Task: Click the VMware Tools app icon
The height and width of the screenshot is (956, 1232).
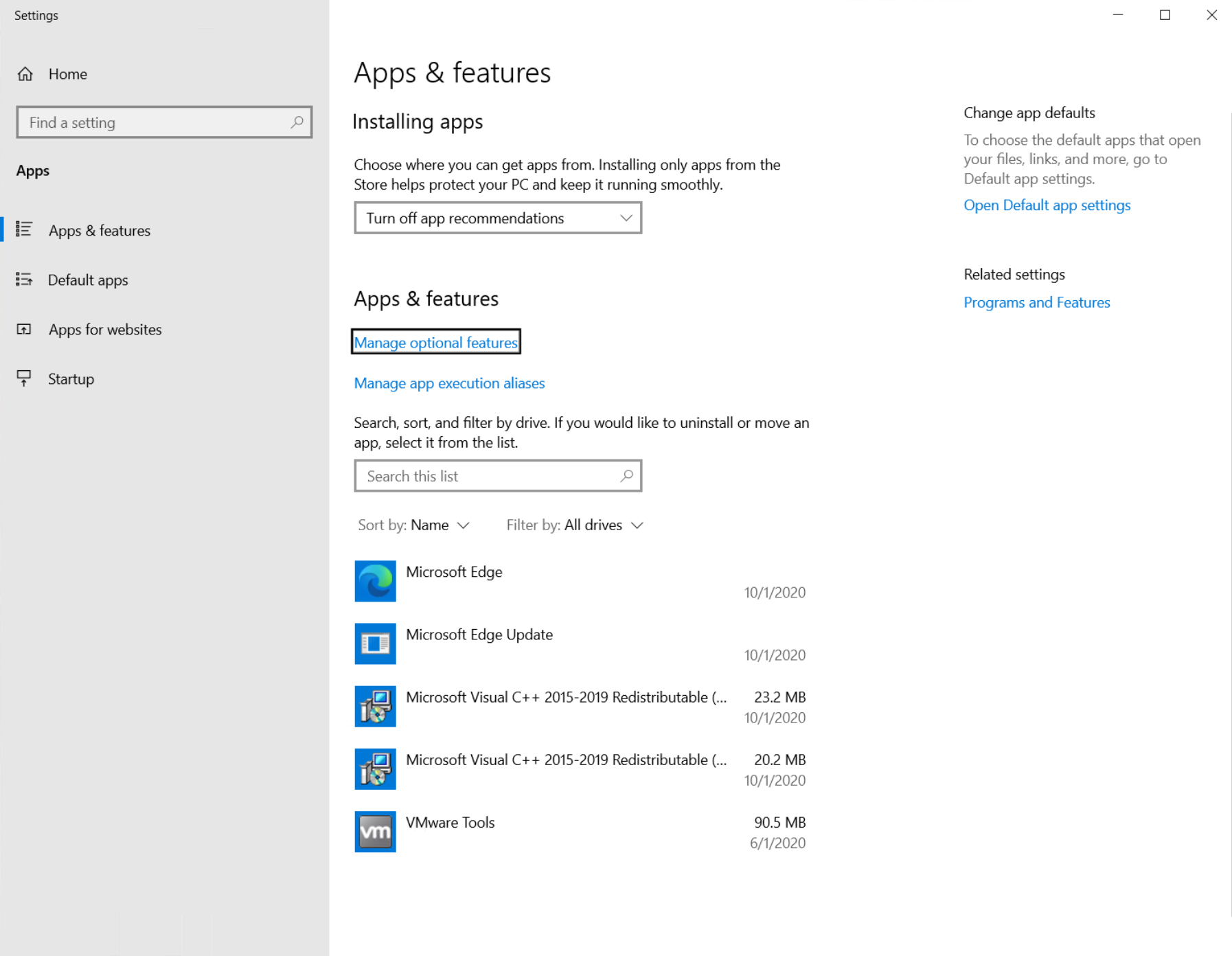Action: (x=375, y=832)
